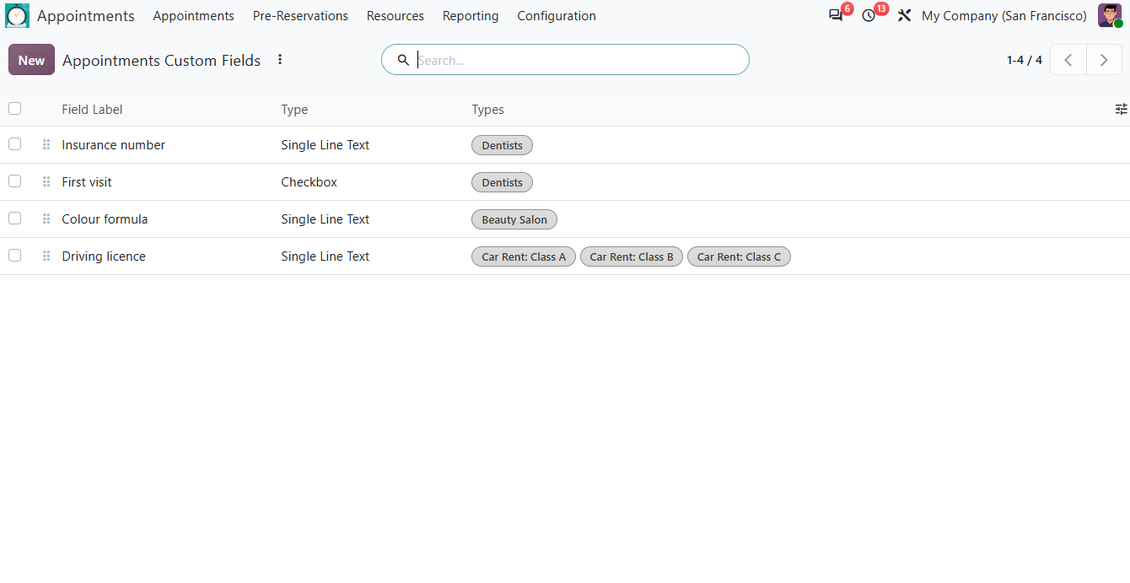Grab the drag handle for Driving licence
This screenshot has width=1130, height=583.
point(46,257)
